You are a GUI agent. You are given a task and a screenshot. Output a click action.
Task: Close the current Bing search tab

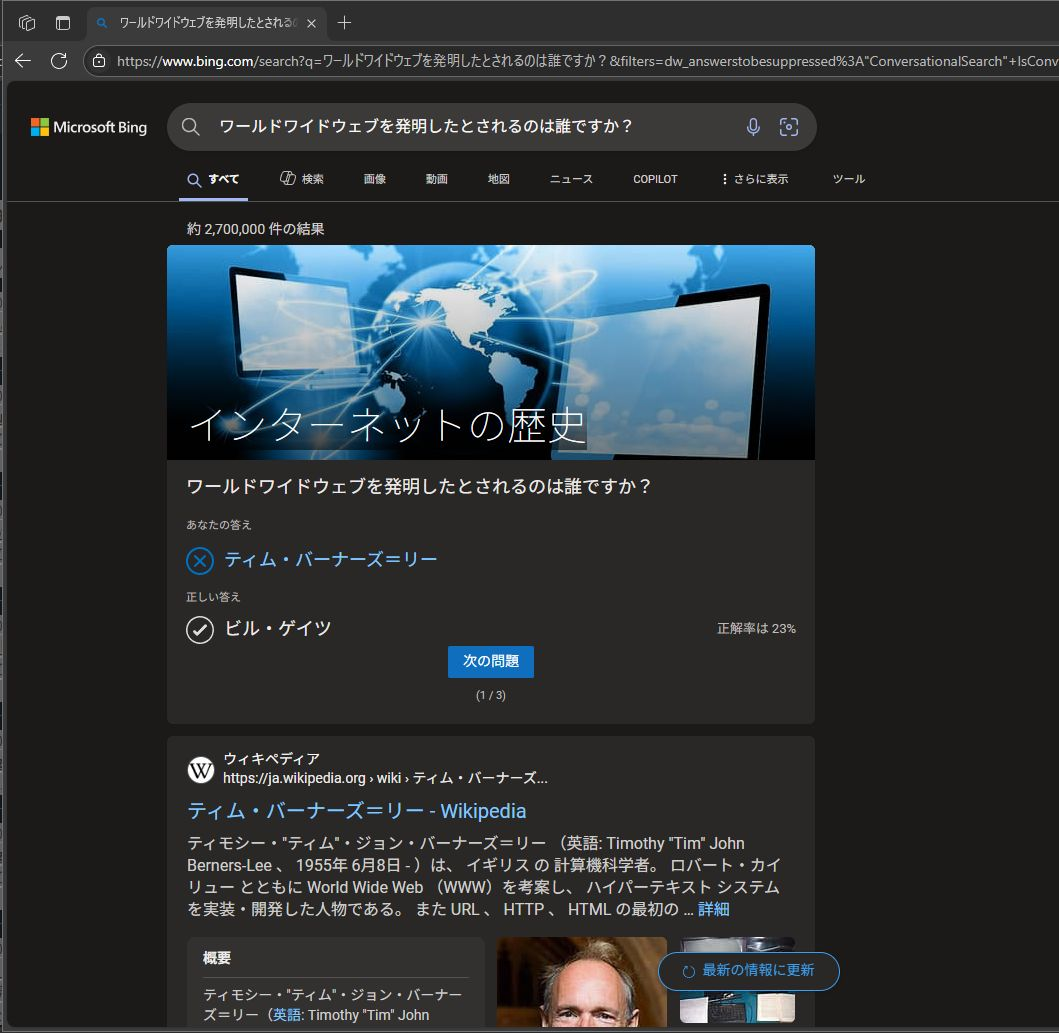tap(311, 23)
